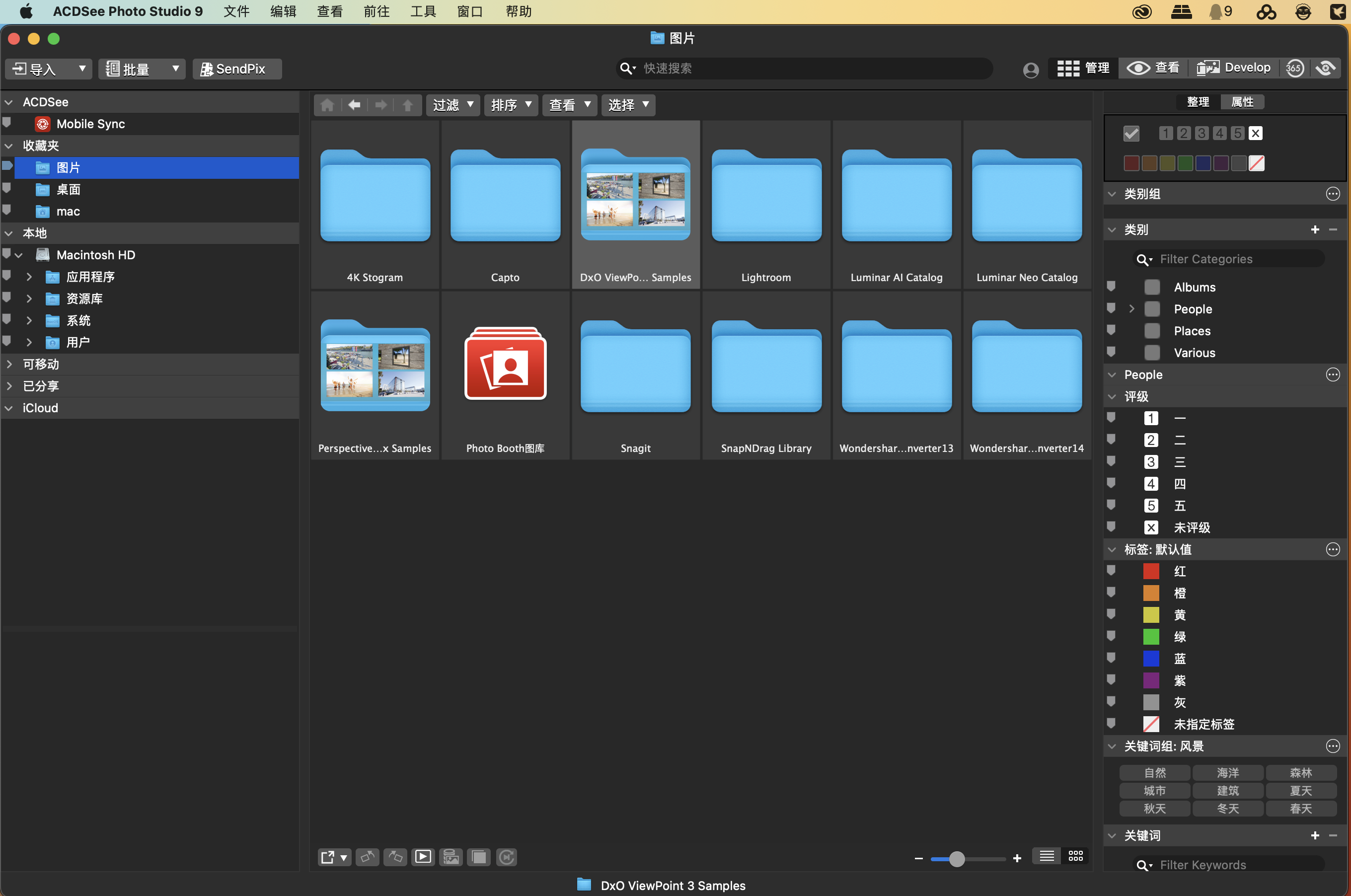Click the add category plus icon
Image resolution: width=1351 pixels, height=896 pixels.
click(1314, 230)
